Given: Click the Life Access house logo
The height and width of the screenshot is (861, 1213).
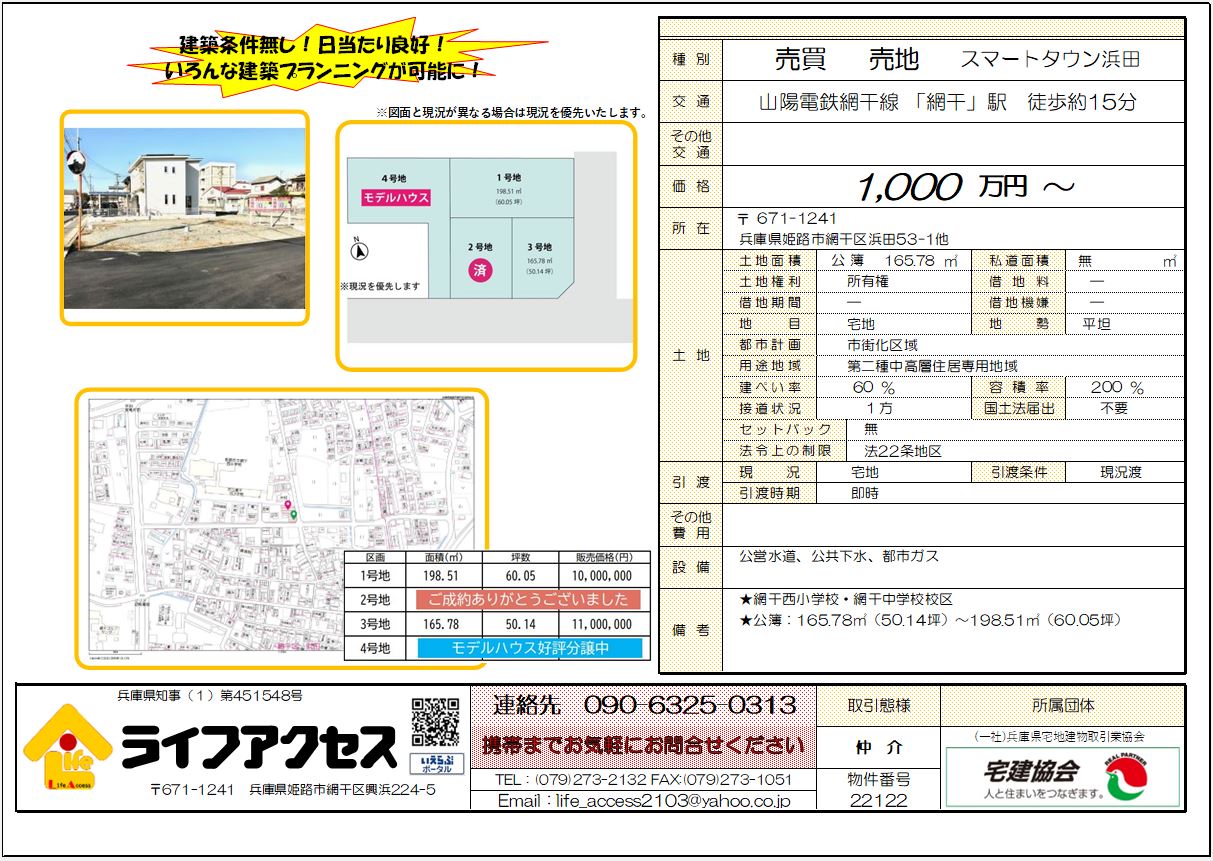Looking at the screenshot, I should click(67, 749).
